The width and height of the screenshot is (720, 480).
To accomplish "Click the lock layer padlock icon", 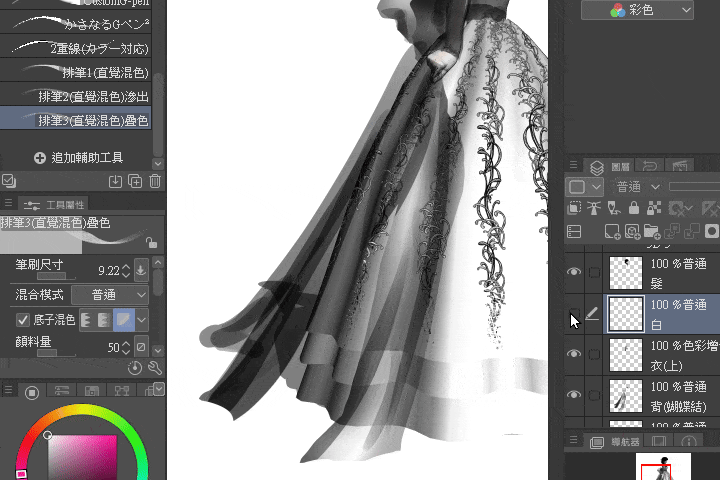I will (x=634, y=209).
